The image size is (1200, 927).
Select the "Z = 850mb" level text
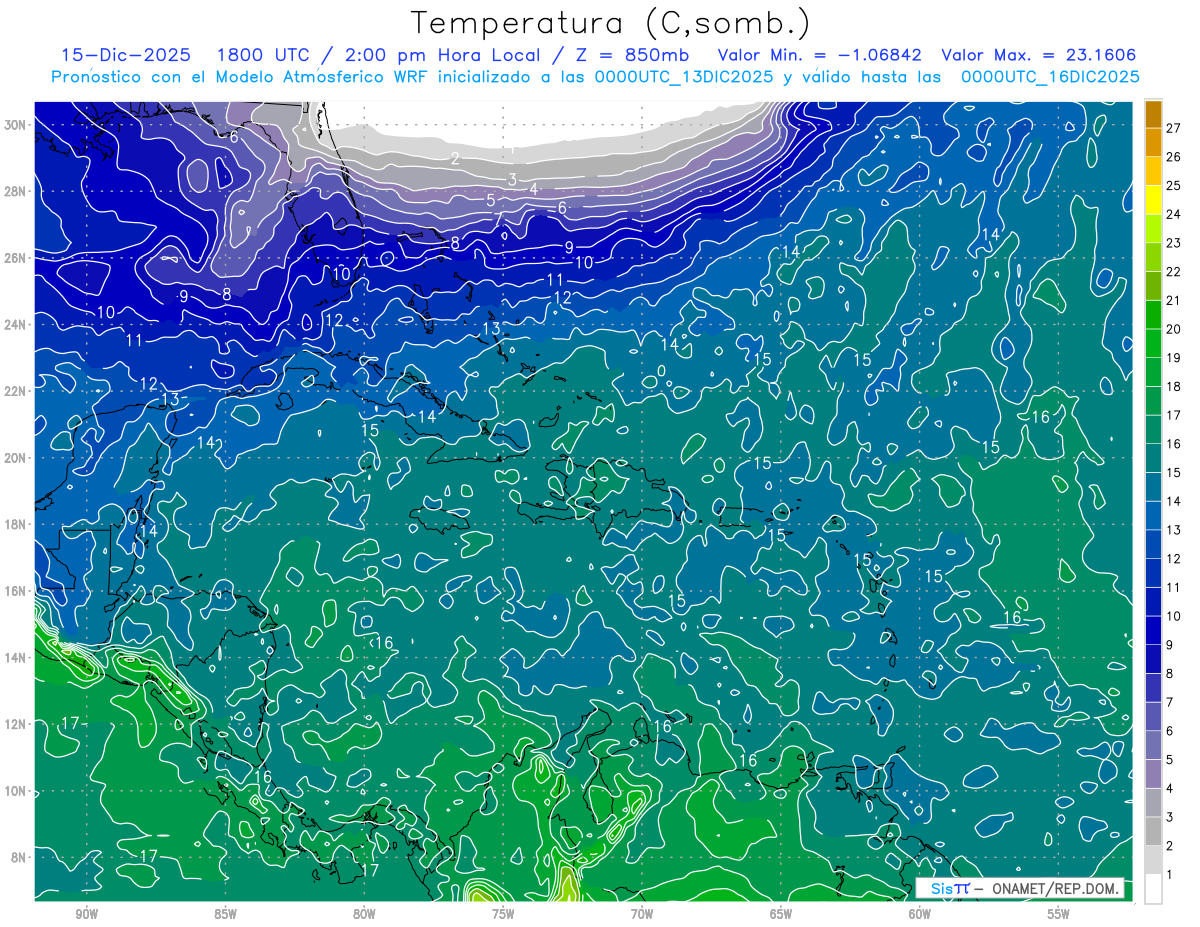point(635,55)
